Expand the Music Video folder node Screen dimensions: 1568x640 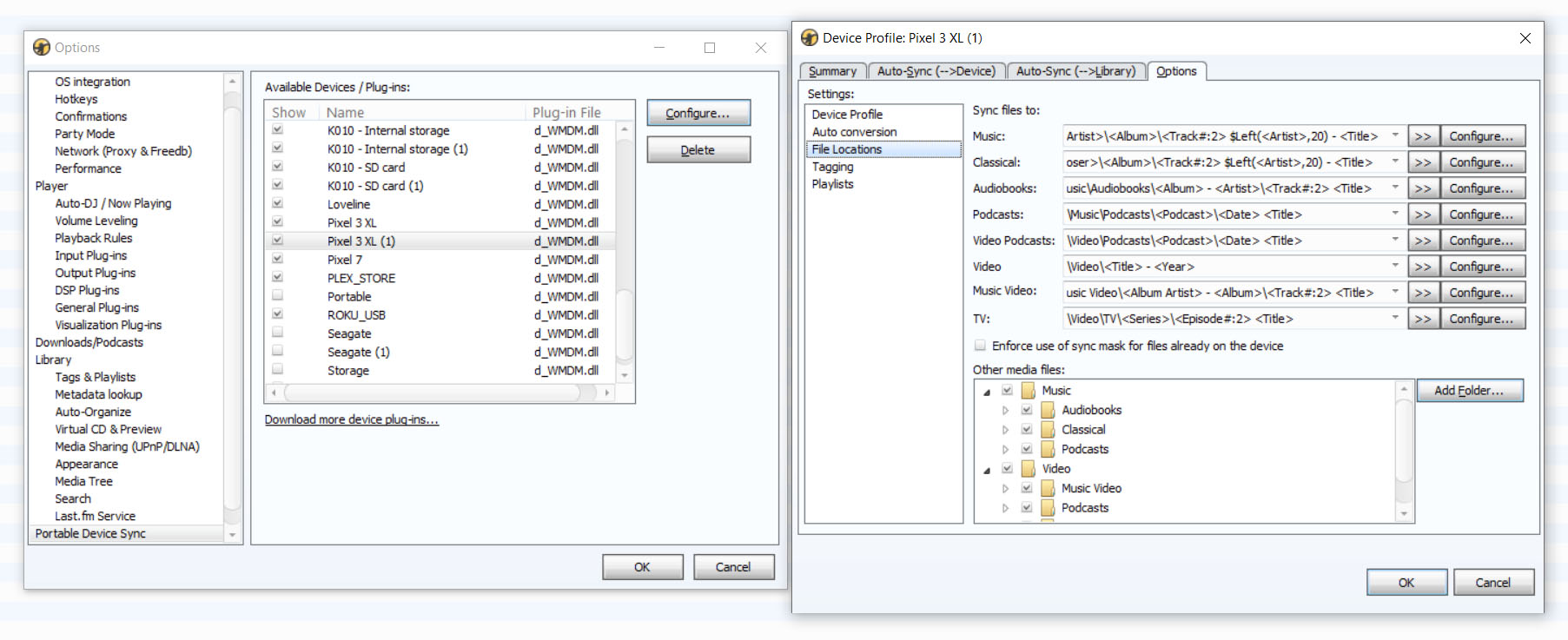[1006, 488]
